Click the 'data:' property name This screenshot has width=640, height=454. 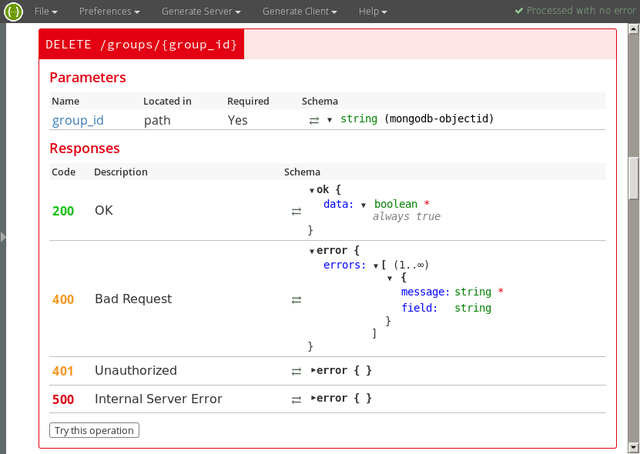tap(338, 204)
